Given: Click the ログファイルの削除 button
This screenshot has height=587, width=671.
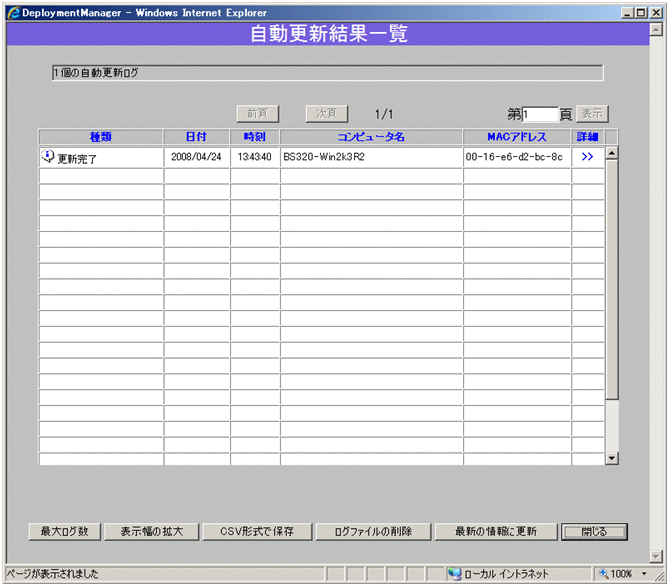Looking at the screenshot, I should [x=373, y=531].
